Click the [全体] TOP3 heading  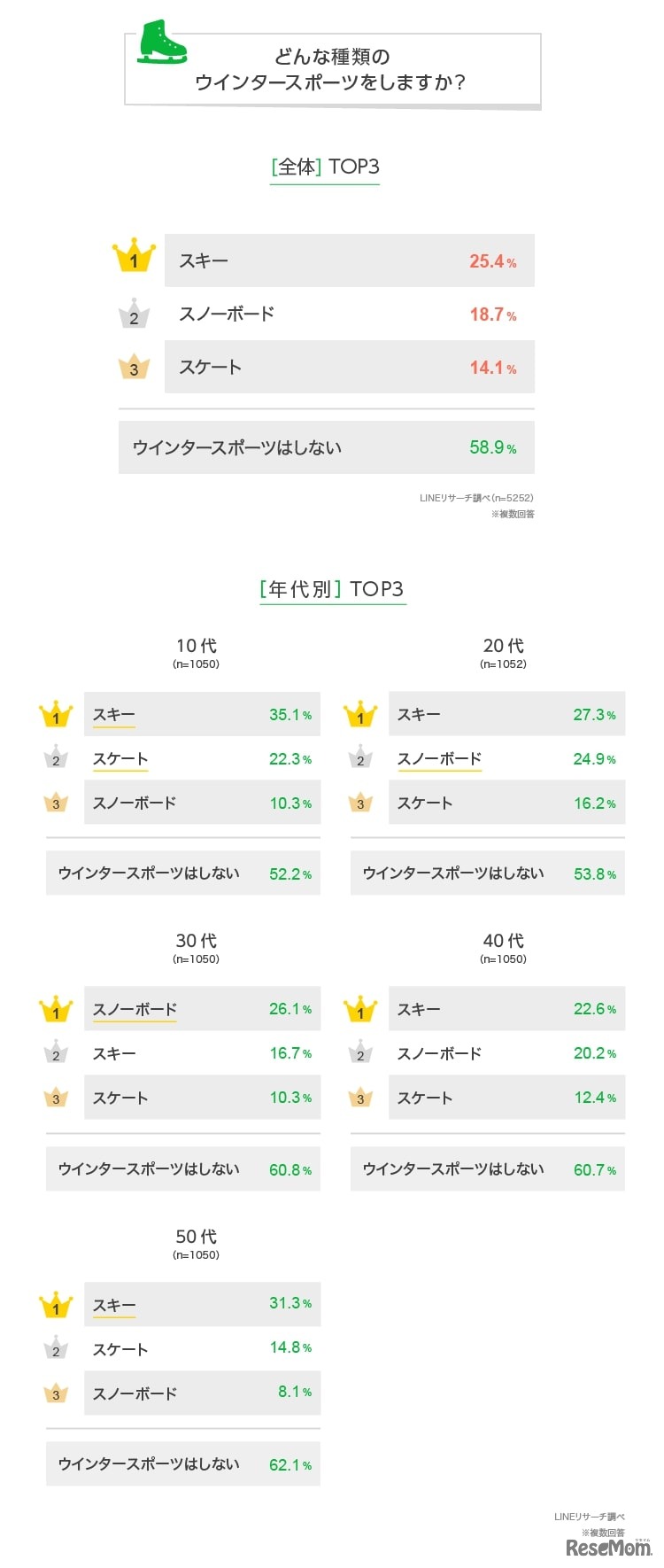click(325, 167)
